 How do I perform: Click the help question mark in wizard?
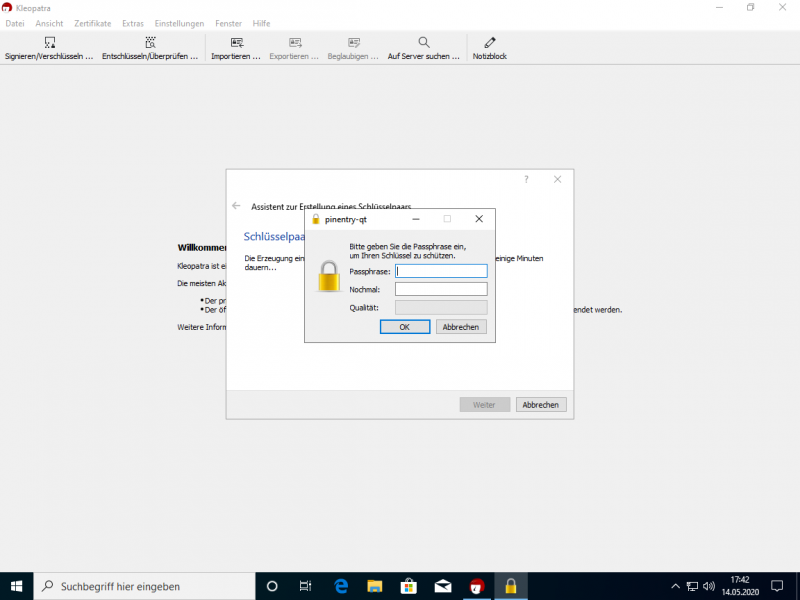[x=526, y=179]
